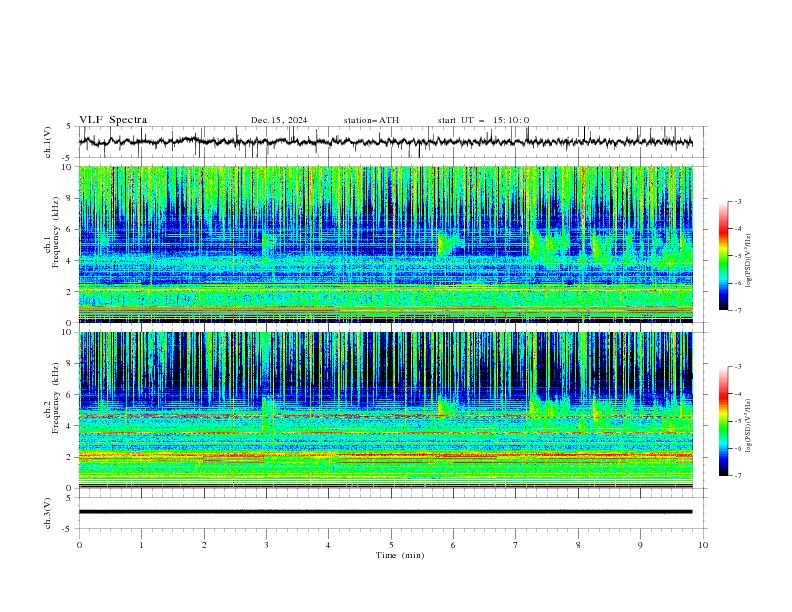
Task: Click the ch.2 spectrogram burst near 3 minutes
Action: (x=267, y=412)
